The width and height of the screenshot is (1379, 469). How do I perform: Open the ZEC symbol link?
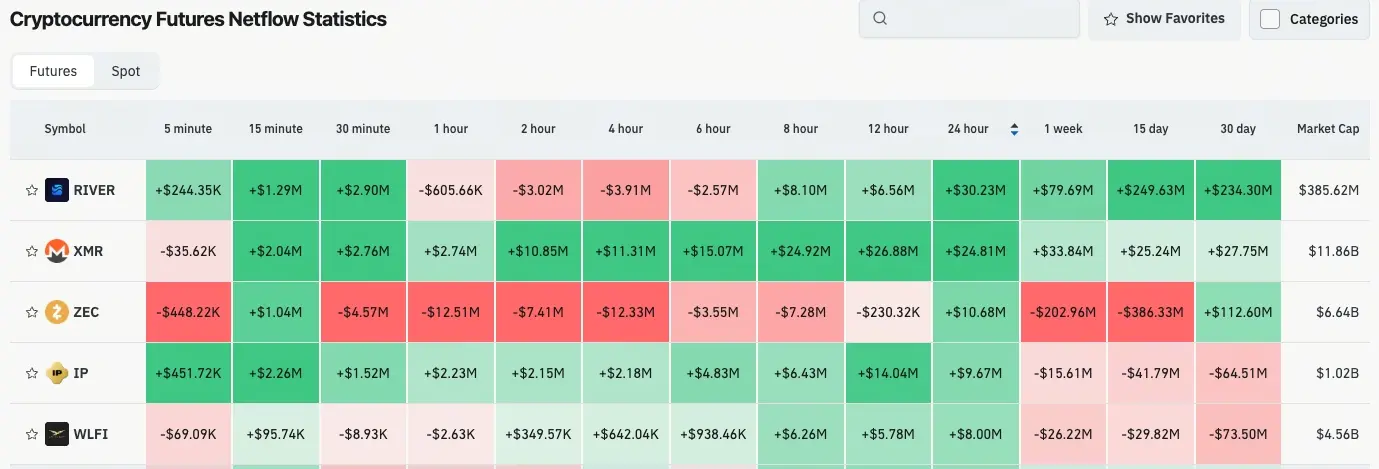86,312
